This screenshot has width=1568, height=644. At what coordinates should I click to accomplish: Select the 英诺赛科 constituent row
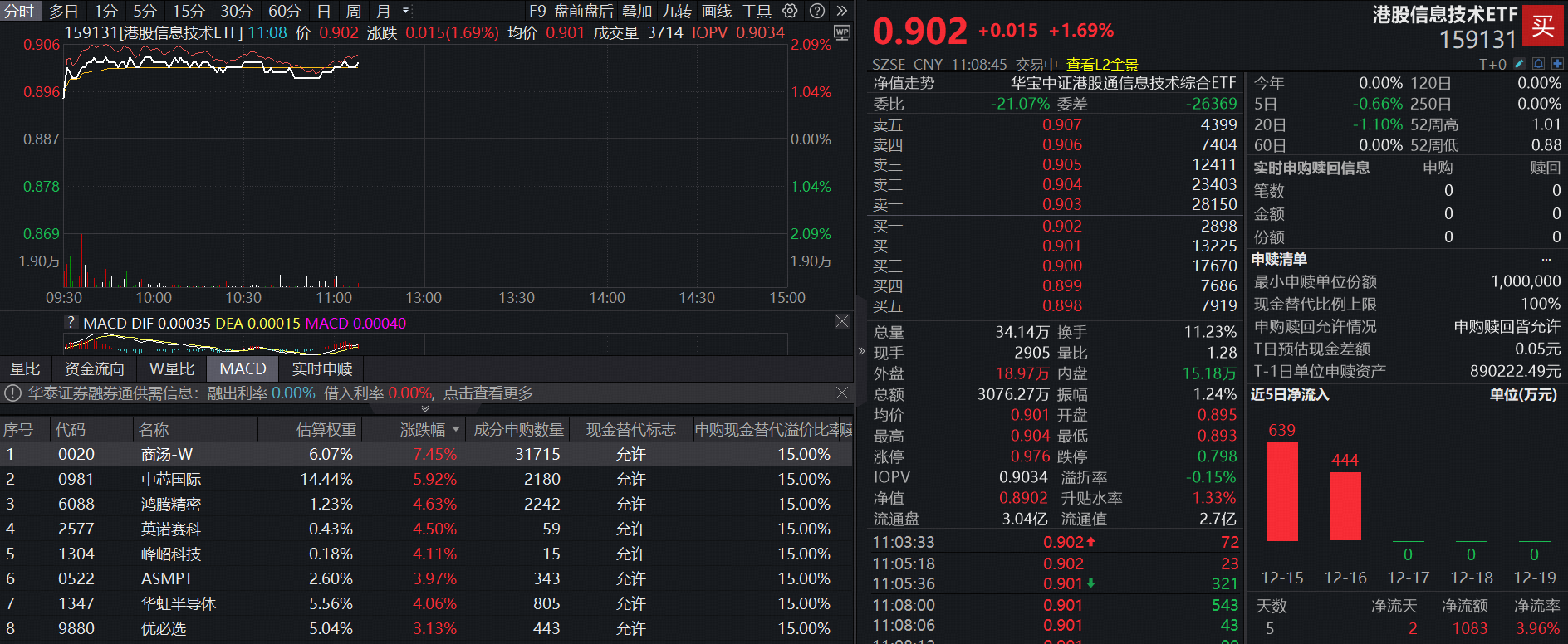(x=426, y=529)
